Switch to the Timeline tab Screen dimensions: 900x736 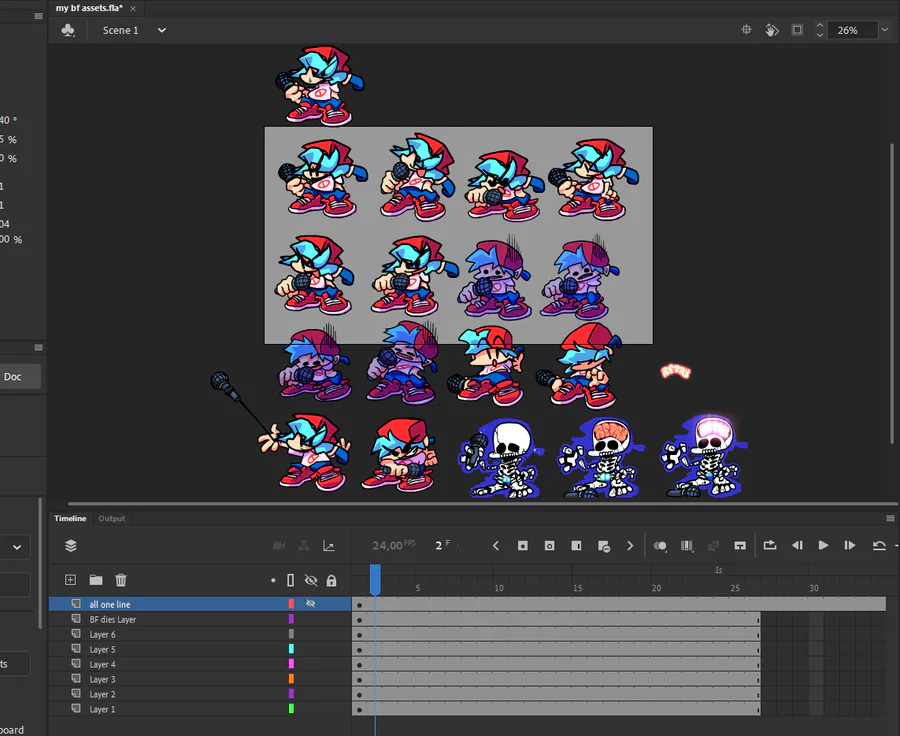70,518
